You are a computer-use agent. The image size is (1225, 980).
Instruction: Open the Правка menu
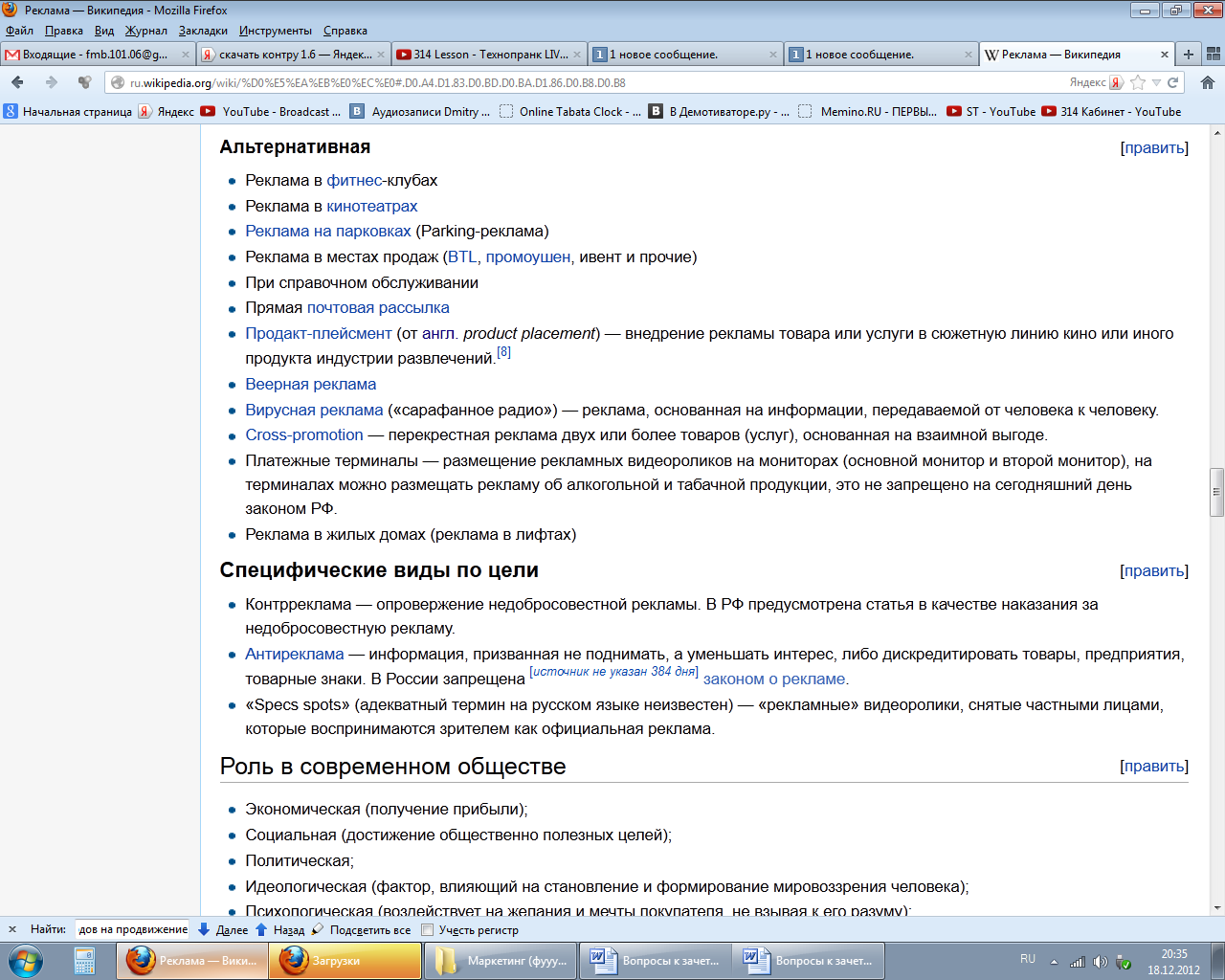[63, 31]
